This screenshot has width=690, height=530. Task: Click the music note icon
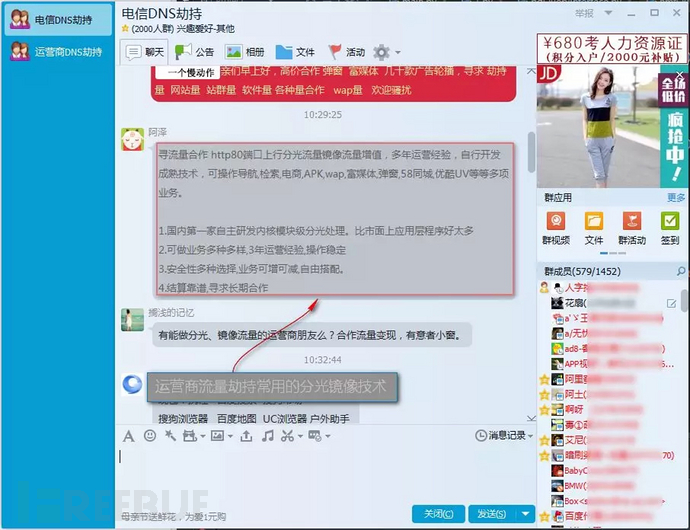[x=268, y=436]
